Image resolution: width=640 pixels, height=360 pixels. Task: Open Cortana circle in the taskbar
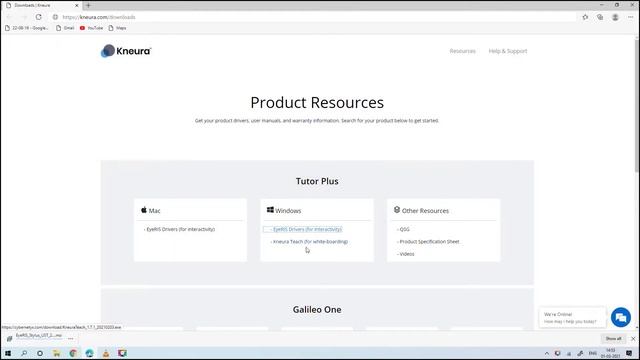pos(40,353)
